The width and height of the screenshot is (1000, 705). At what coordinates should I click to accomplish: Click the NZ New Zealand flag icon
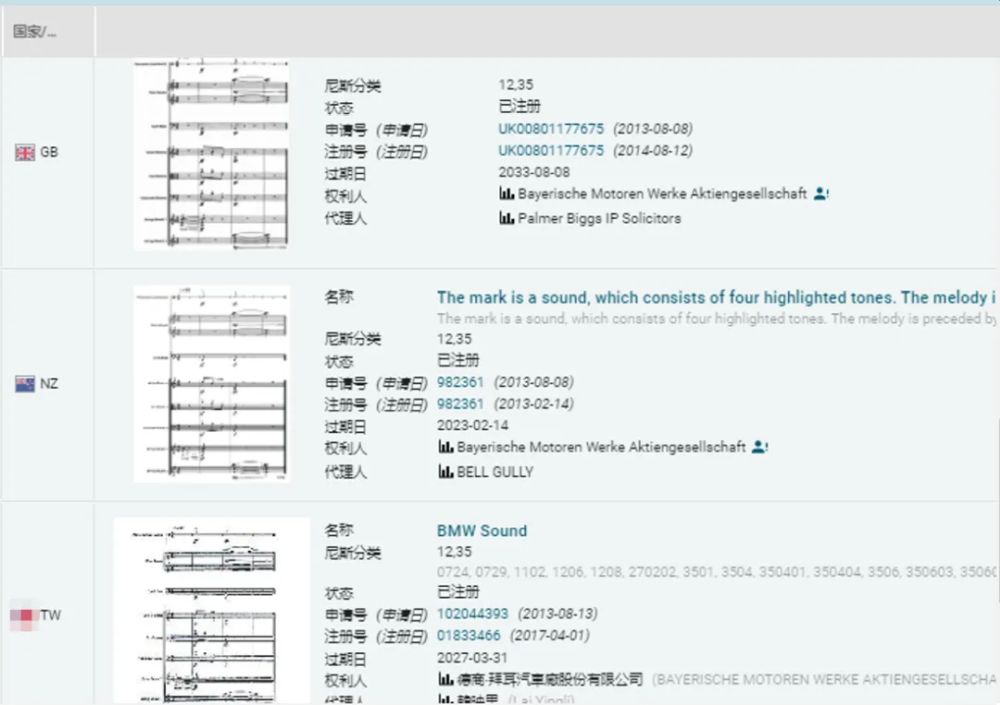[25, 384]
